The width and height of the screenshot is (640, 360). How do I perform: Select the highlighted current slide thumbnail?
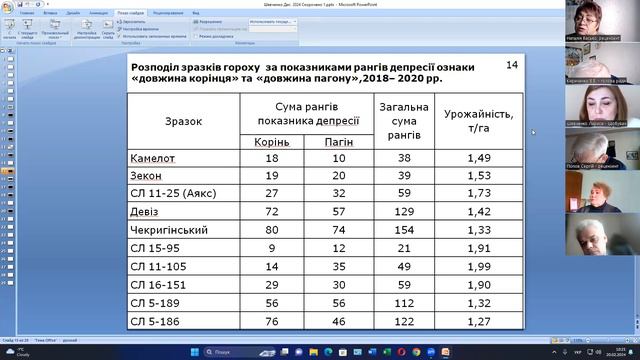10,171
